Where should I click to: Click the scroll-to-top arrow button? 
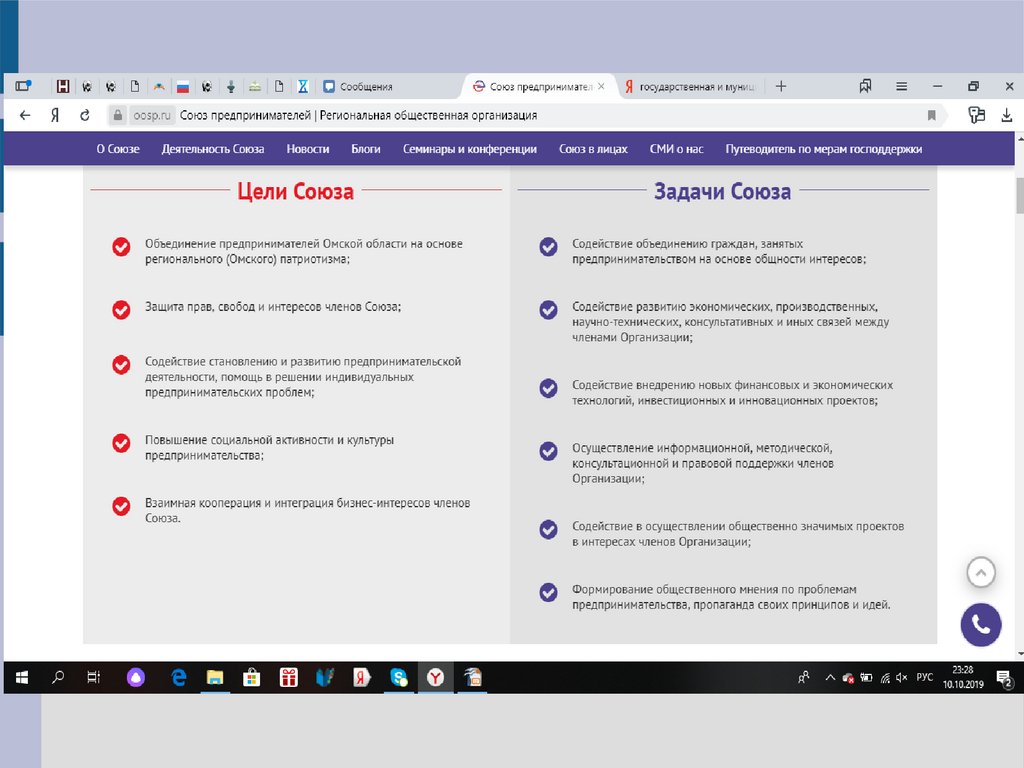pyautogui.click(x=981, y=574)
